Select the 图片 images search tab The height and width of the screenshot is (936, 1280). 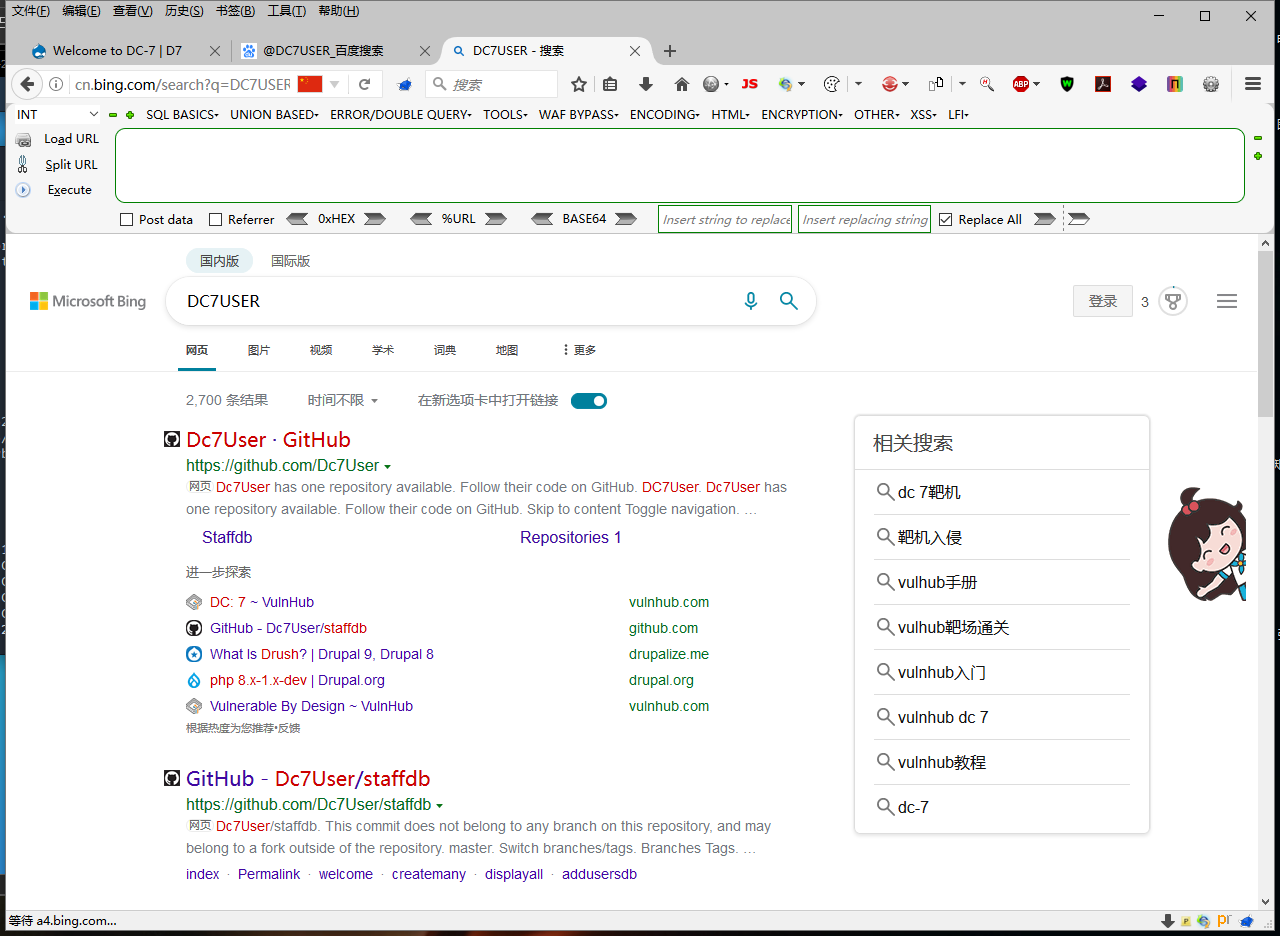coord(259,350)
